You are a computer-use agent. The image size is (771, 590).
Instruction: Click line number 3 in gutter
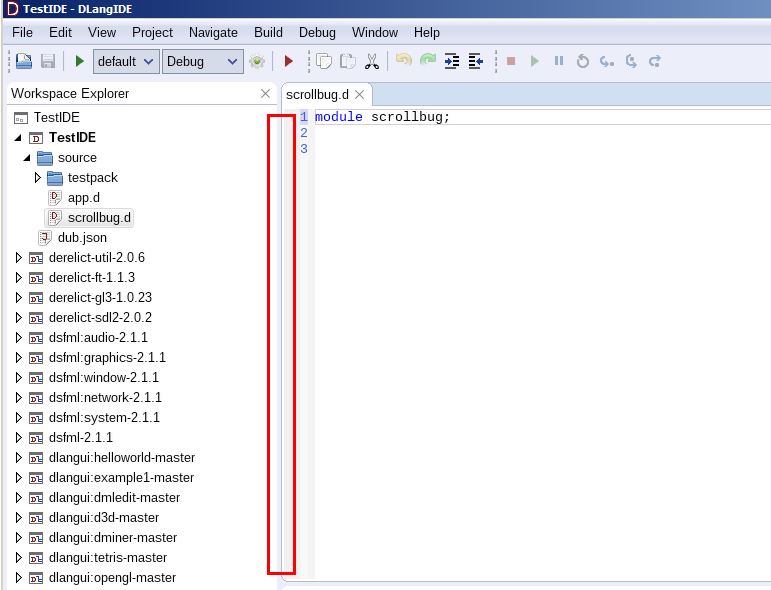tap(304, 148)
